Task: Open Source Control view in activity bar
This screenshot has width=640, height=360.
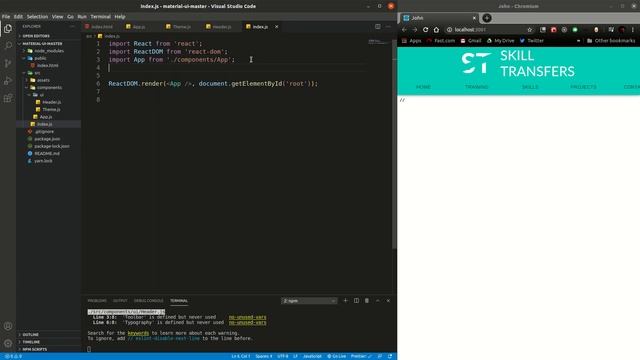Action: pos(8,63)
